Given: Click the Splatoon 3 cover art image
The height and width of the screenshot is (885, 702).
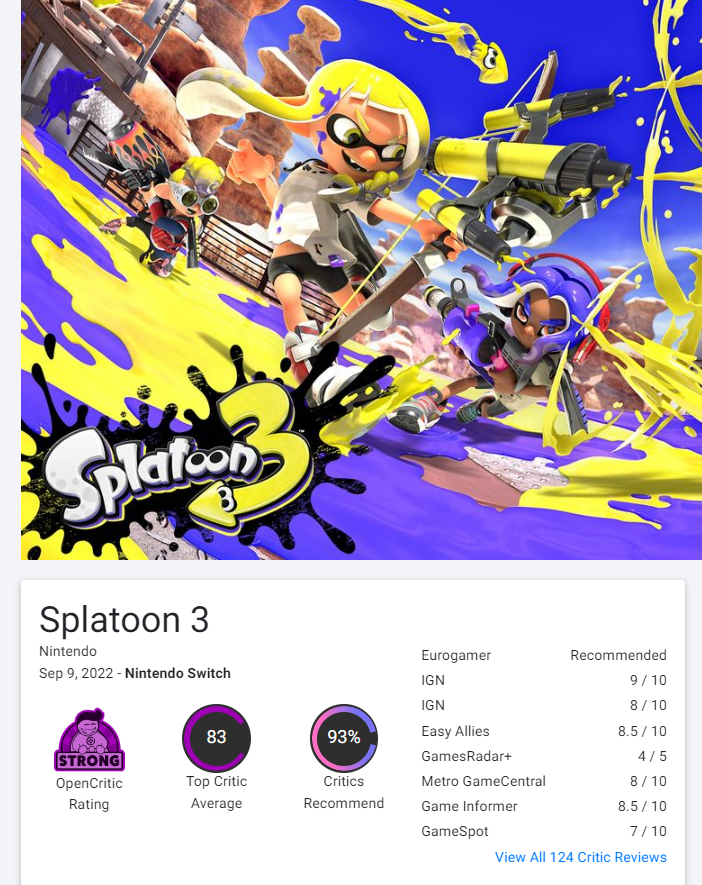Looking at the screenshot, I should 361,279.
